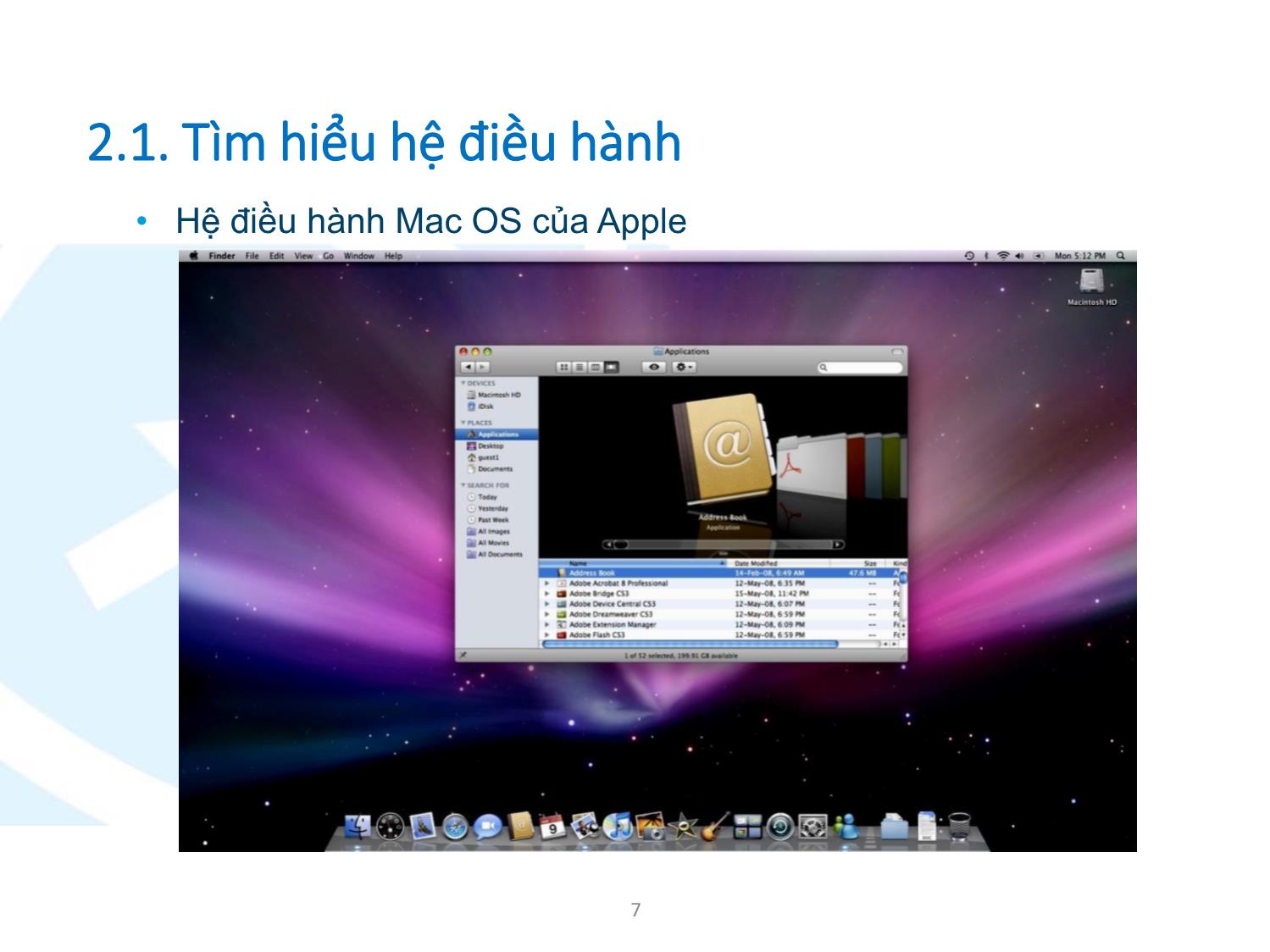The height and width of the screenshot is (952, 1270).
Task: Expand Adobe Device Central CS3 folder
Action: point(547,604)
